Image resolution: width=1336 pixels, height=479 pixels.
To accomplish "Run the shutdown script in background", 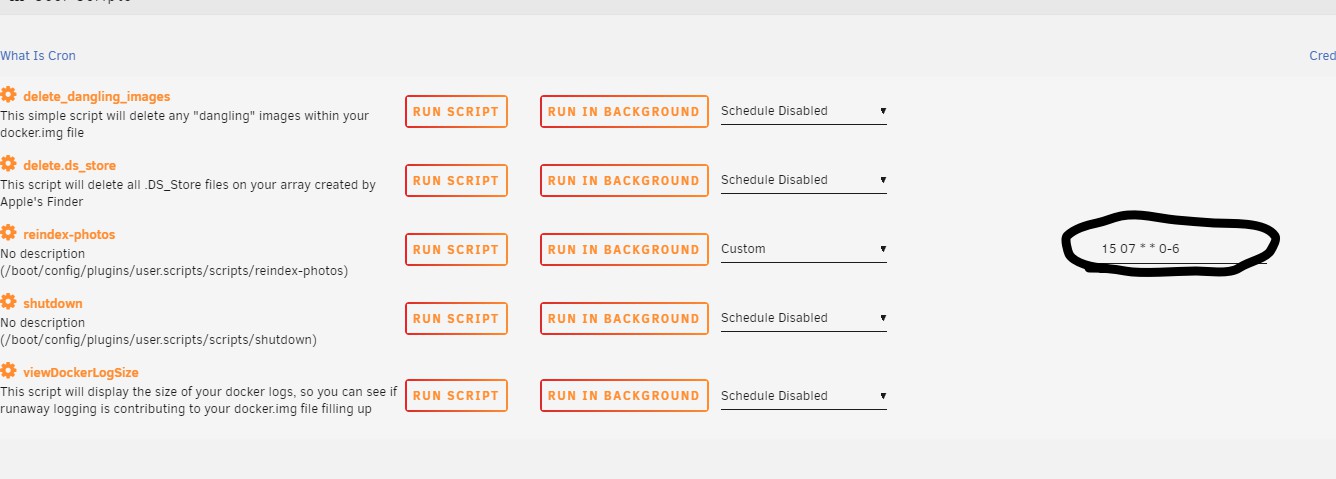I will [x=624, y=319].
